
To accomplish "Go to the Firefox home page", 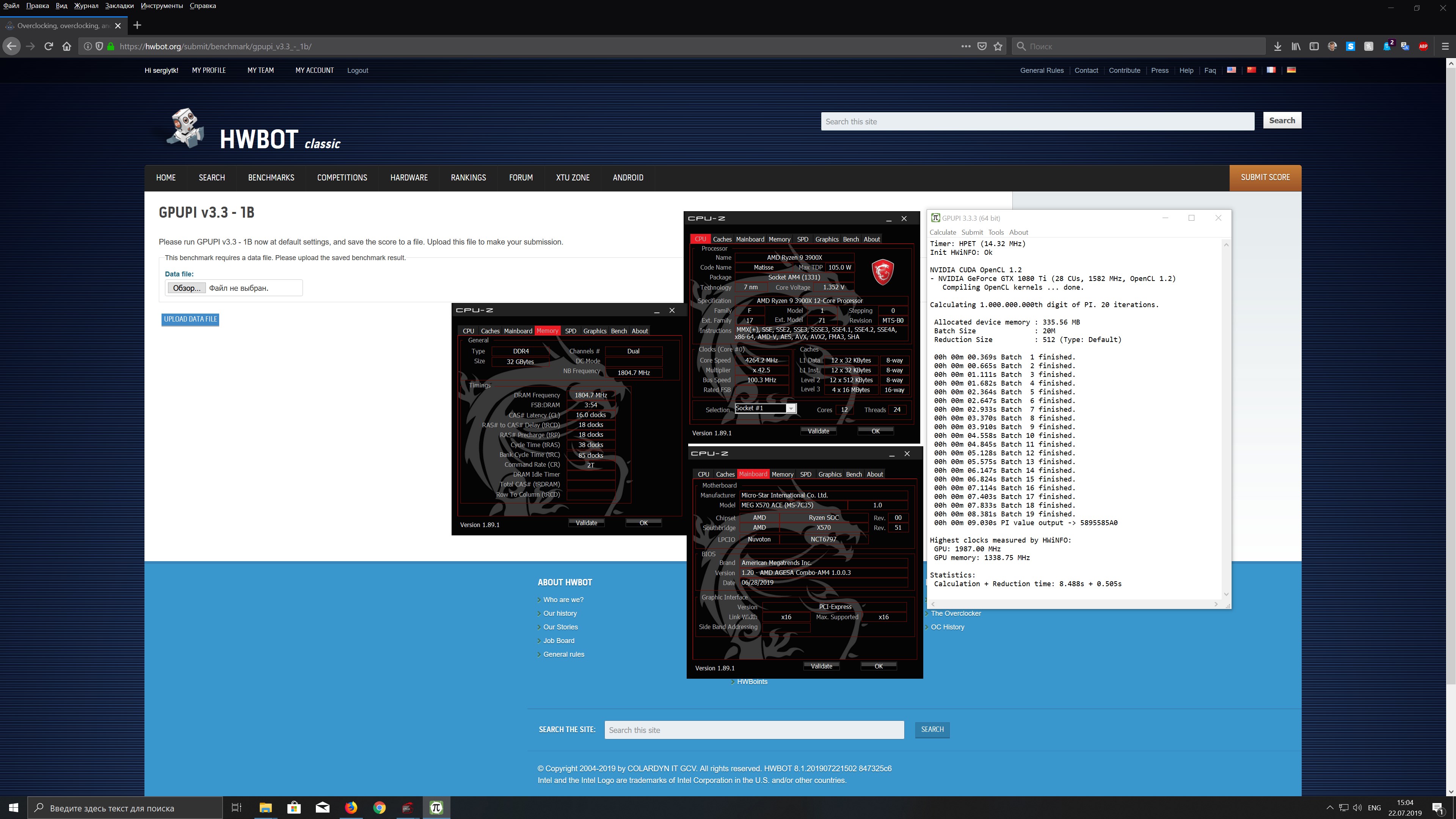I will pos(67,46).
